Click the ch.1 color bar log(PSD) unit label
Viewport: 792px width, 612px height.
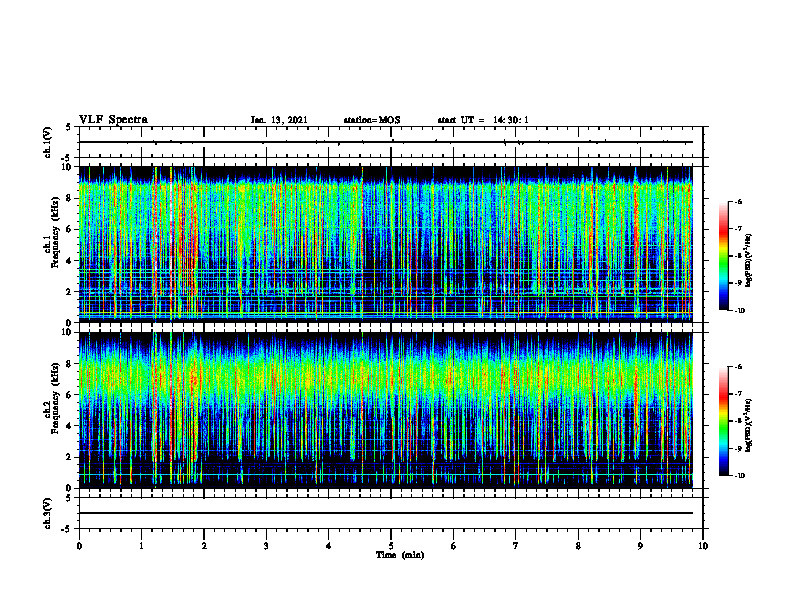(749, 261)
